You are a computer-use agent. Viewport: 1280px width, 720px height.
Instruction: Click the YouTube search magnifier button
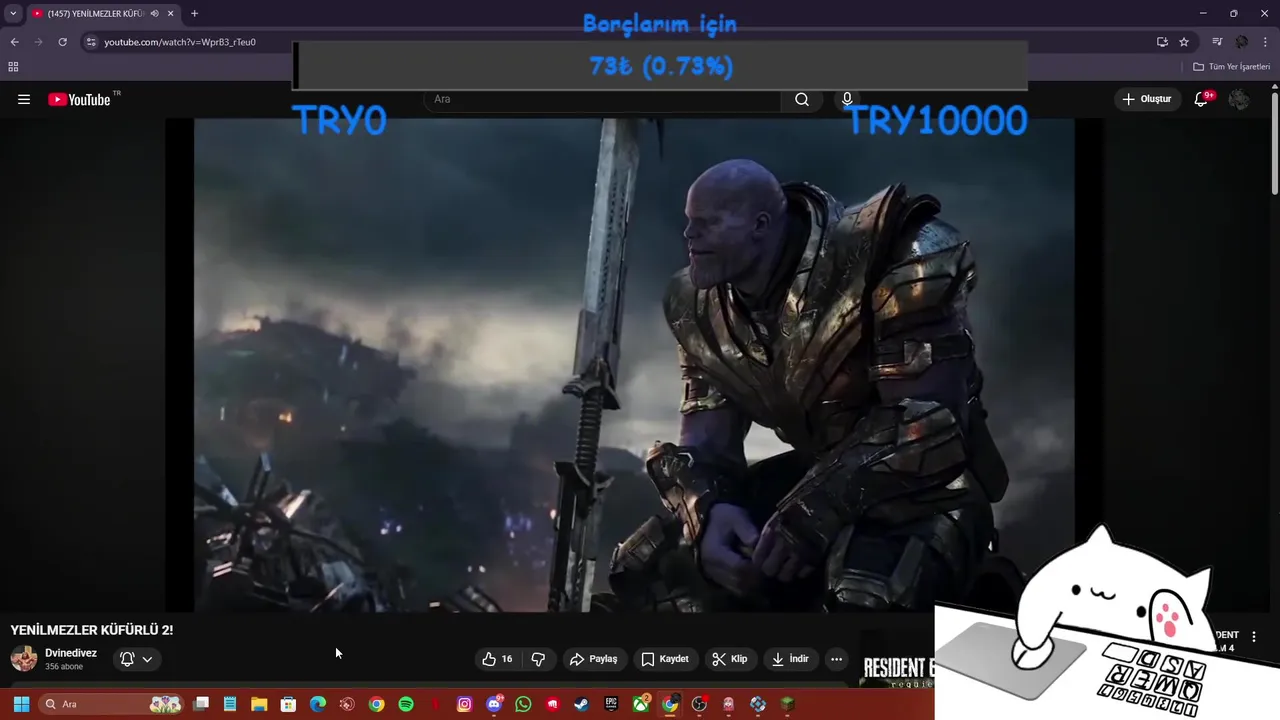coord(802,99)
